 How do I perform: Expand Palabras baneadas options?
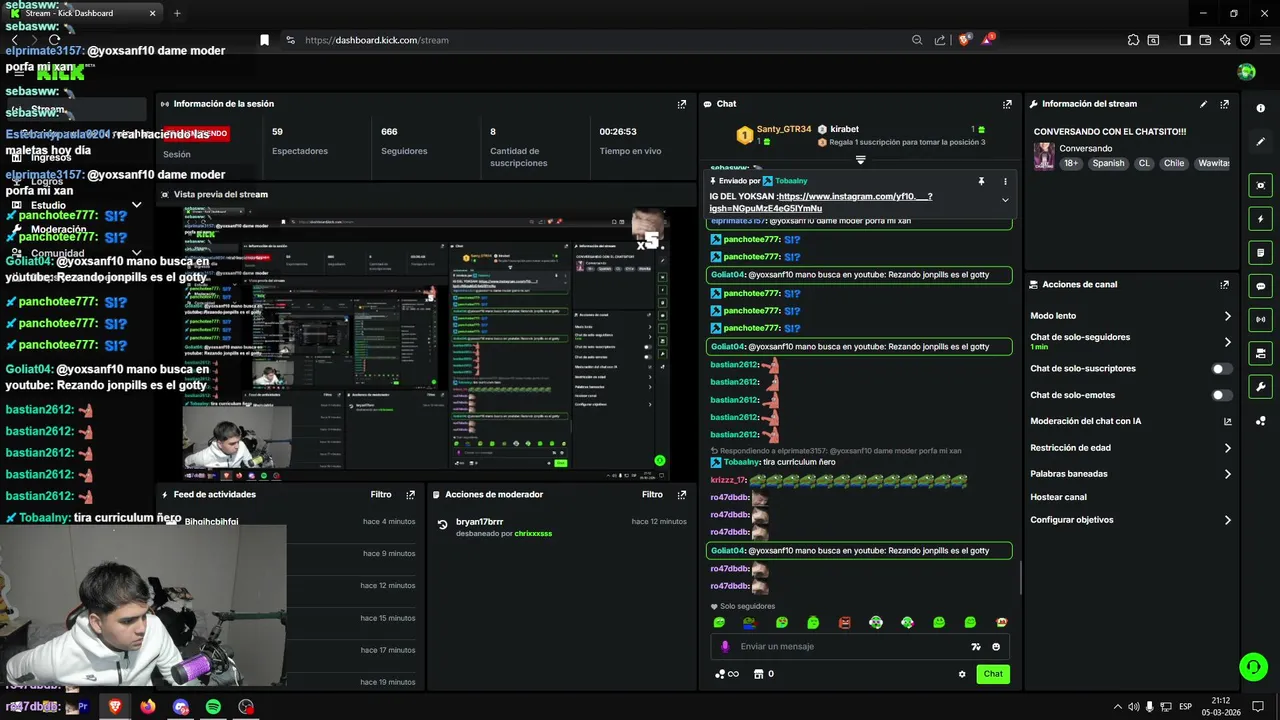(1228, 474)
